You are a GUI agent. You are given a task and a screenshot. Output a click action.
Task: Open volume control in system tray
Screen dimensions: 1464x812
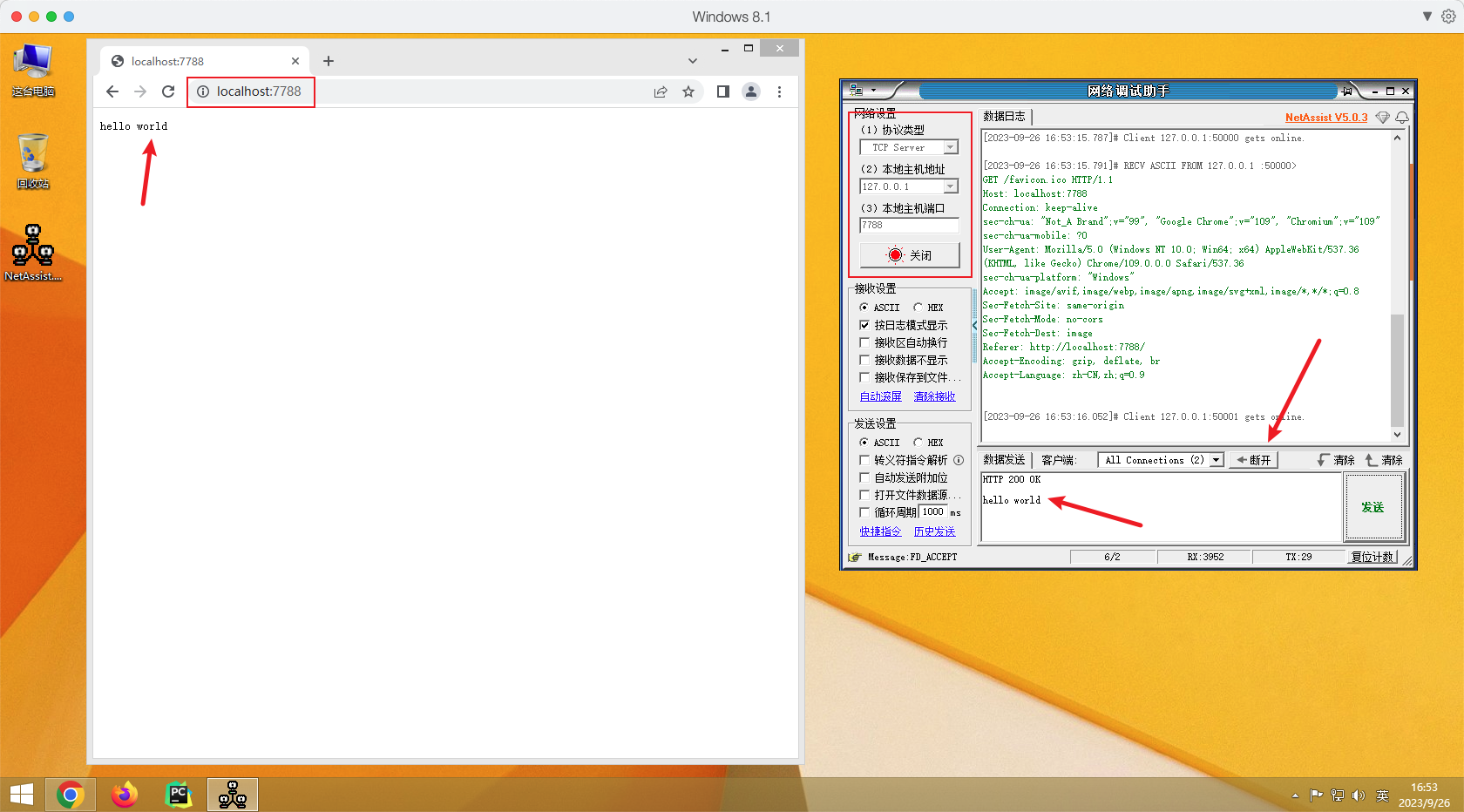[x=1359, y=795]
